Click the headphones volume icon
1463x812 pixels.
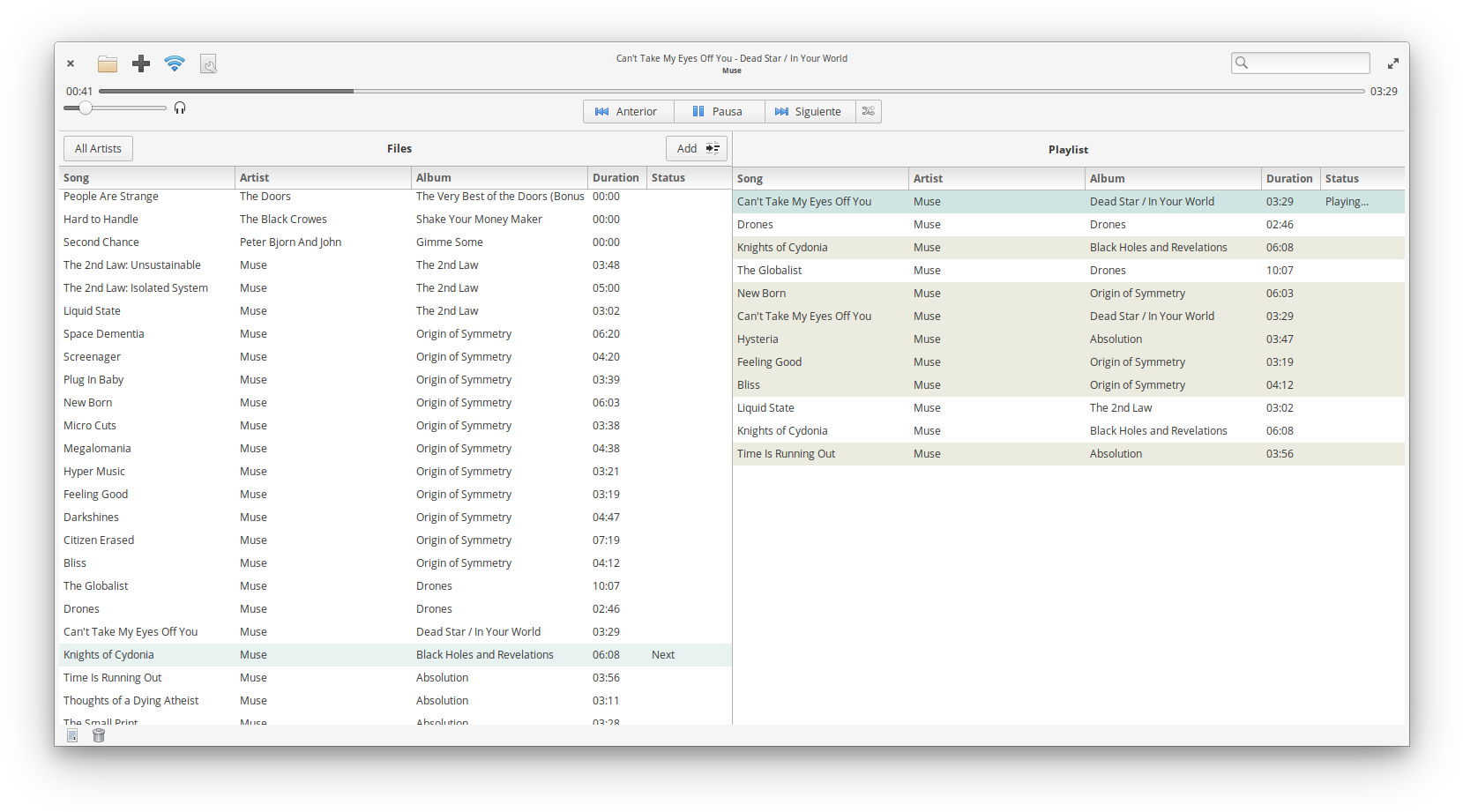180,108
